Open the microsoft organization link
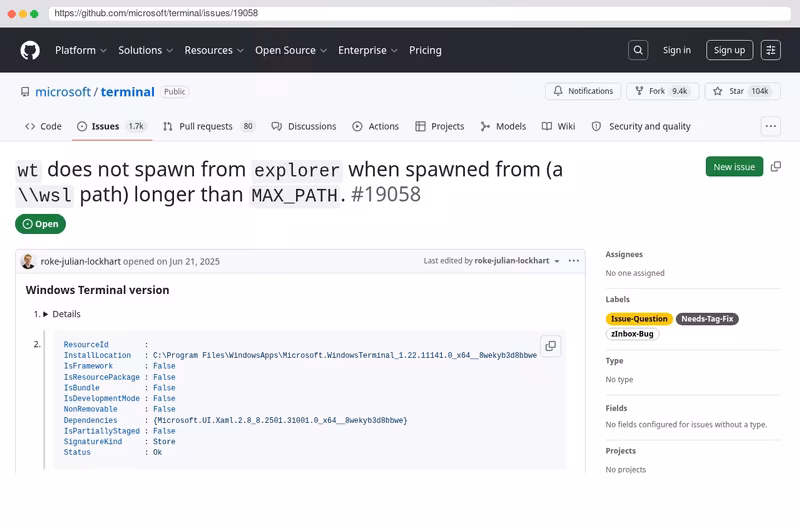Image resolution: width=800 pixels, height=528 pixels. point(63,92)
